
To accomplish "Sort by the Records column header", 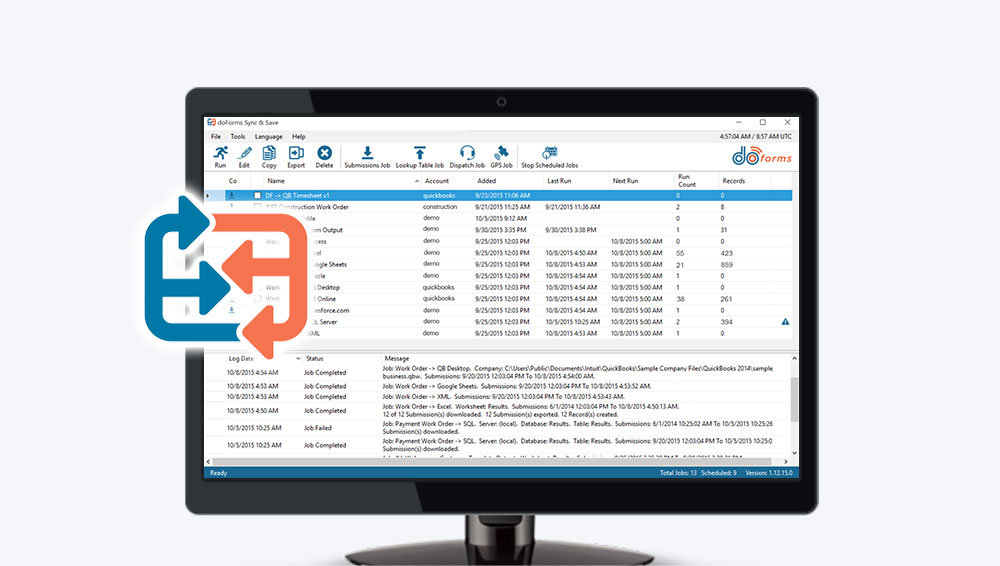I will 733,181.
